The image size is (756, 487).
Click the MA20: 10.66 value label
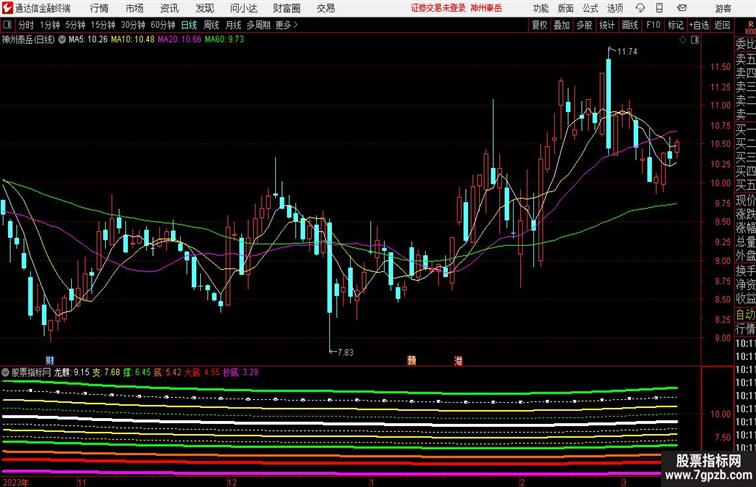pos(179,40)
